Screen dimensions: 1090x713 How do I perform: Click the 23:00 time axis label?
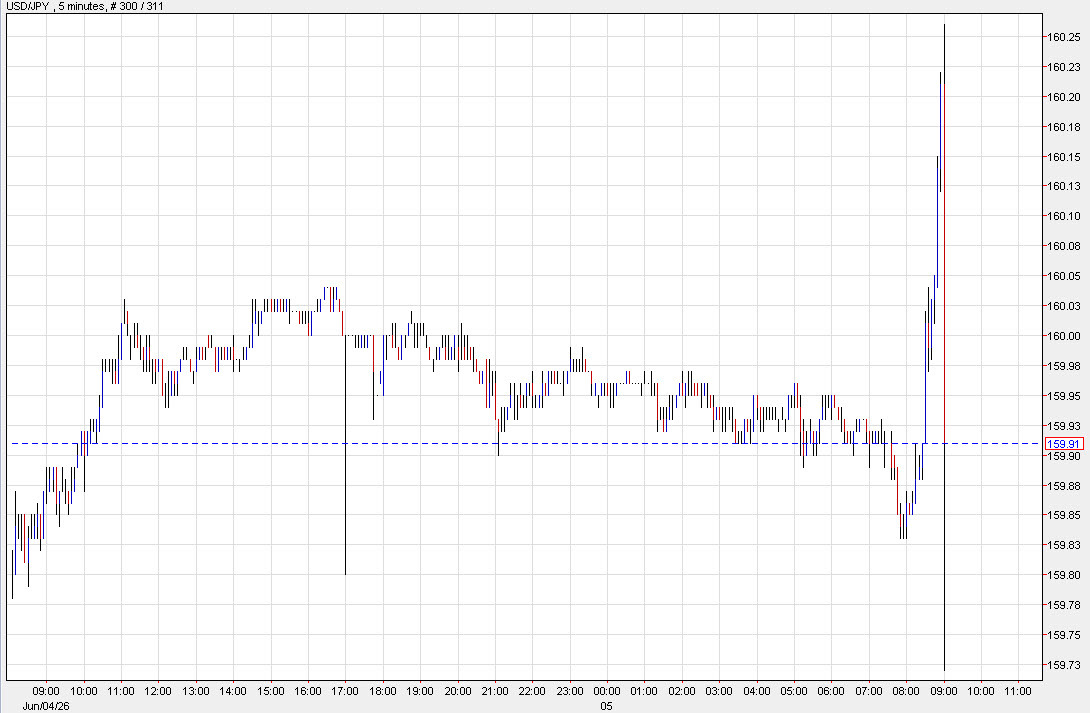(x=569, y=691)
